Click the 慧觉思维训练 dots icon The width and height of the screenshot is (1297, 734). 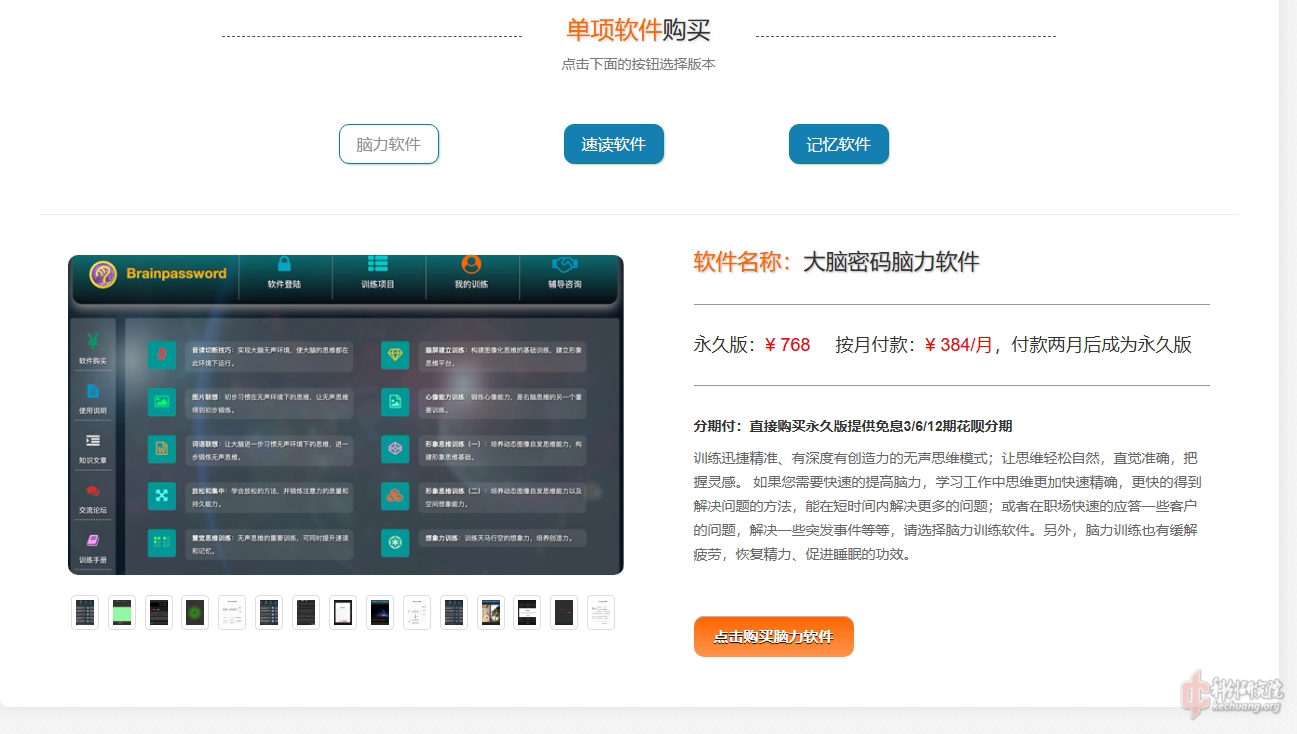pyautogui.click(x=161, y=542)
